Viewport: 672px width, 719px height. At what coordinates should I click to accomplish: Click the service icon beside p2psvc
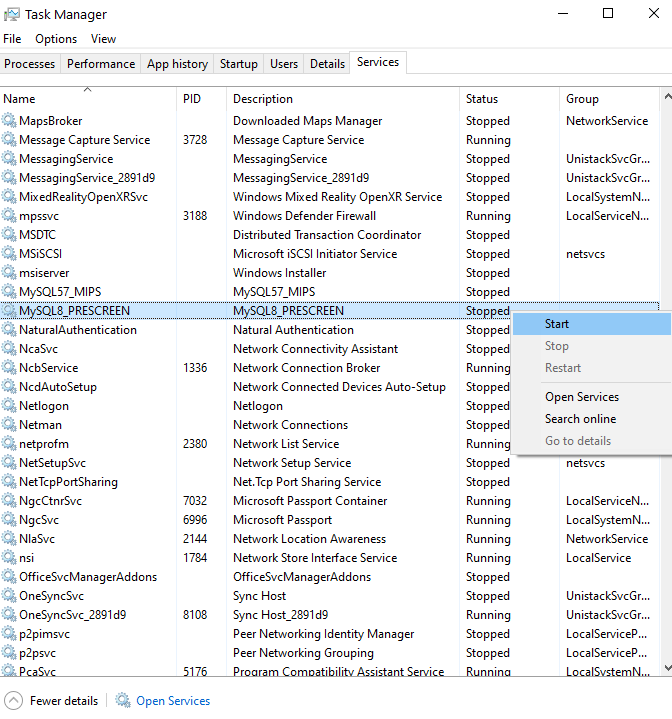point(9,653)
